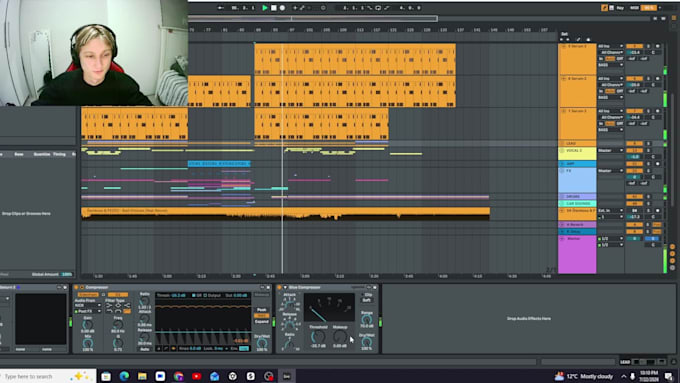Viewport: 680px width, 383px height.
Task: Click the Compressor Ratio knob
Action: point(144,301)
